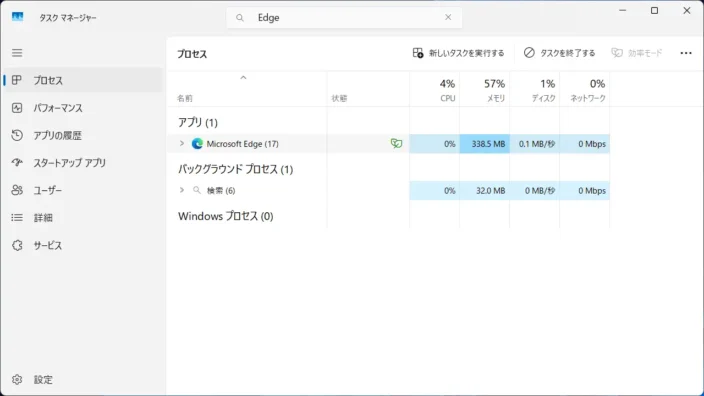
Task: Sort by the ディスク column header
Action: point(534,89)
